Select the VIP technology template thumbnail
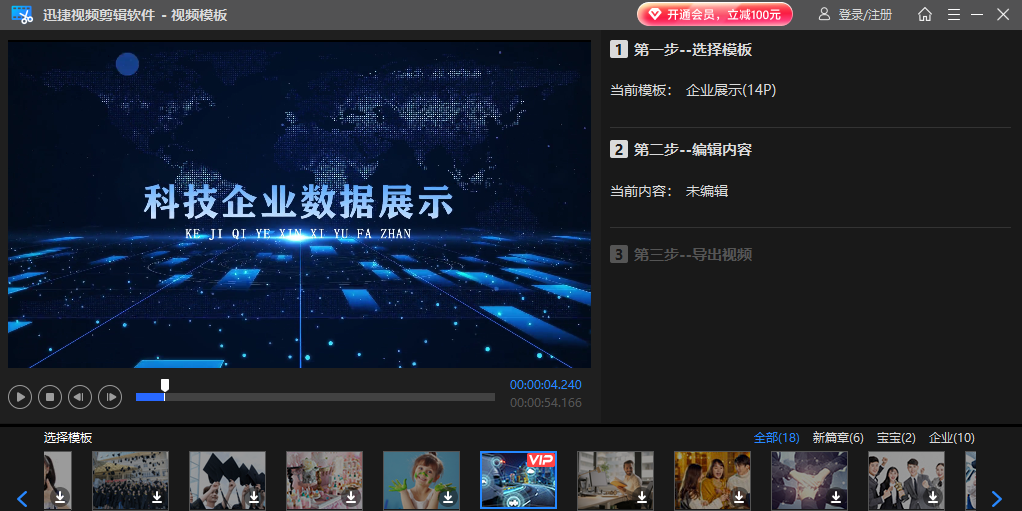The width and height of the screenshot is (1022, 511). (518, 480)
